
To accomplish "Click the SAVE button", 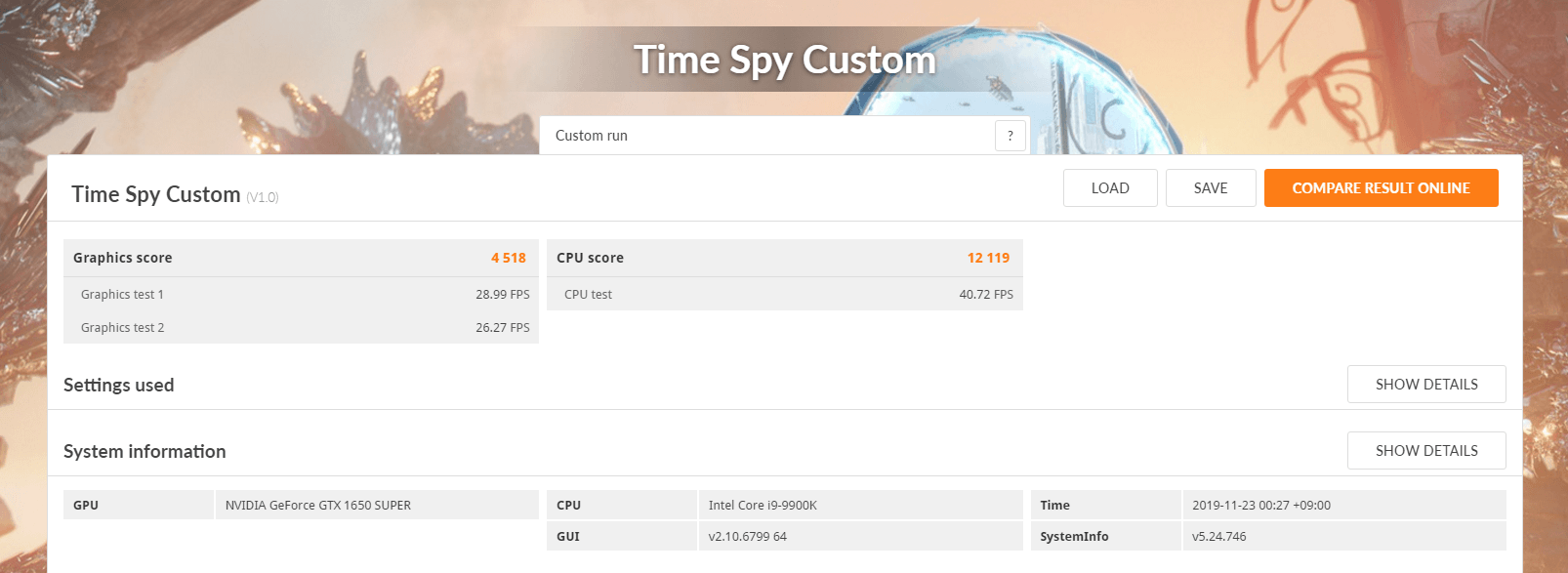I will 1211,188.
